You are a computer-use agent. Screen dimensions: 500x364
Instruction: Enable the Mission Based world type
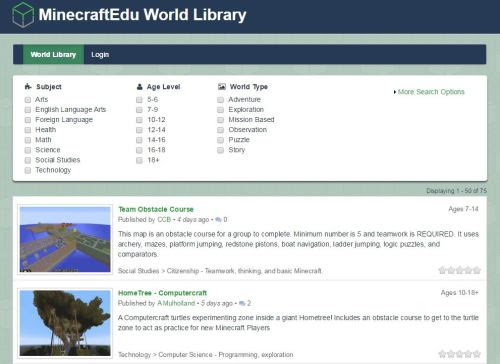[x=220, y=120]
